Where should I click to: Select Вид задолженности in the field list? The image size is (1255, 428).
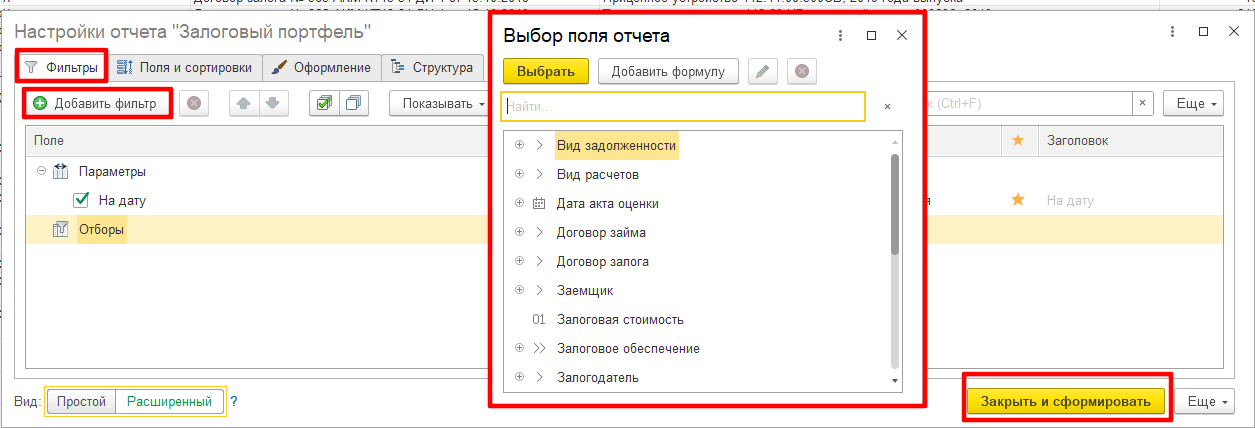pos(616,145)
